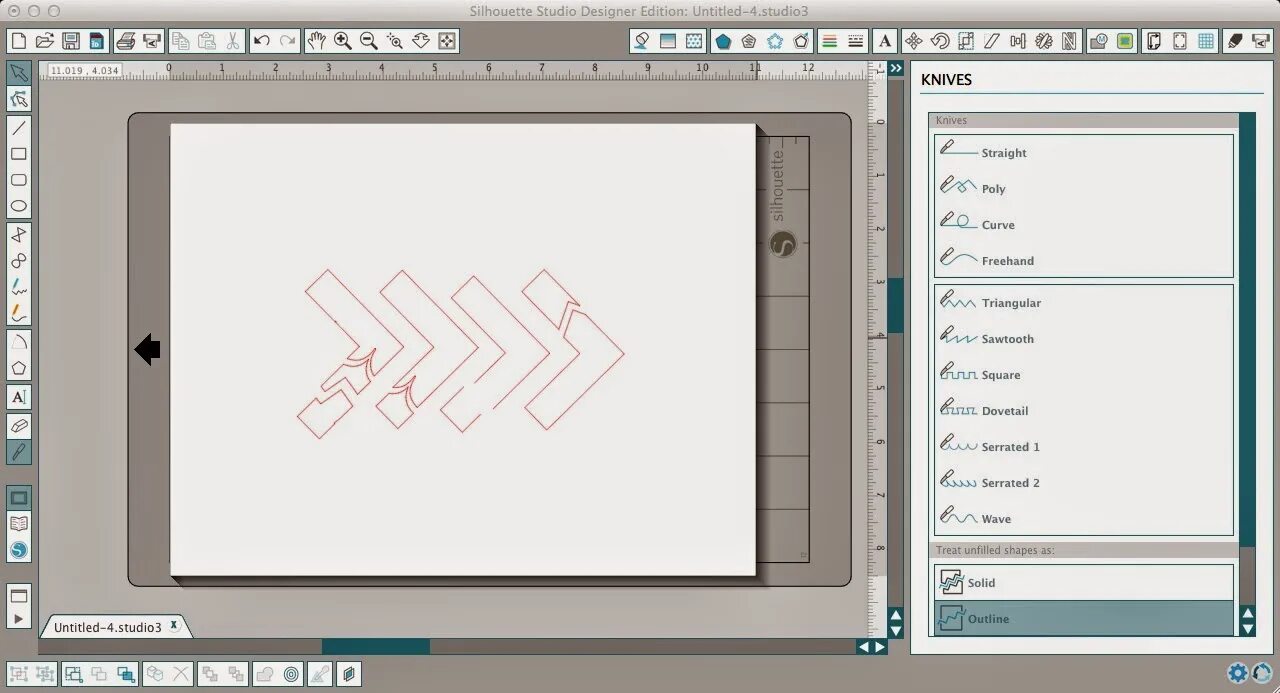Click the black arrow beside the cutting mat
Viewport: 1280px width, 693px height.
(x=147, y=349)
